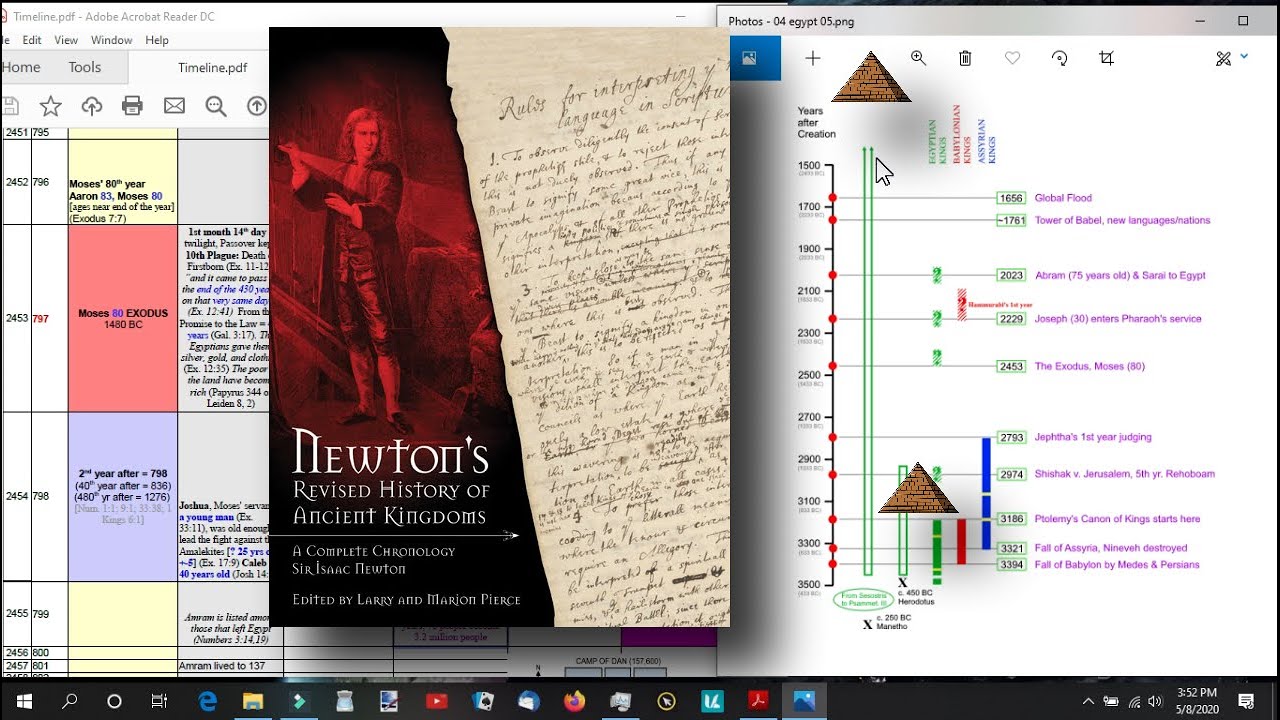Viewport: 1280px width, 720px height.
Task: Click 'Fall of Babylon by Medes & Persians'
Action: click(1117, 565)
